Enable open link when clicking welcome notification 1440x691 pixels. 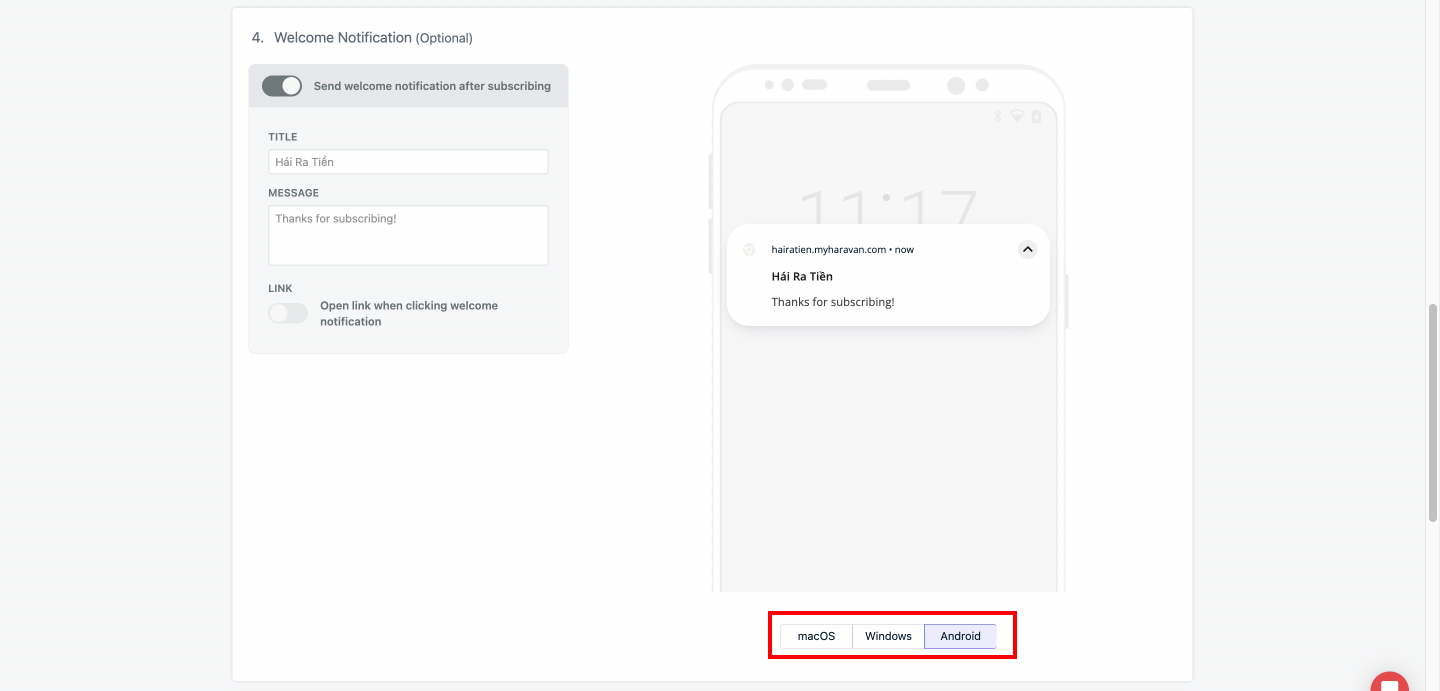288,313
